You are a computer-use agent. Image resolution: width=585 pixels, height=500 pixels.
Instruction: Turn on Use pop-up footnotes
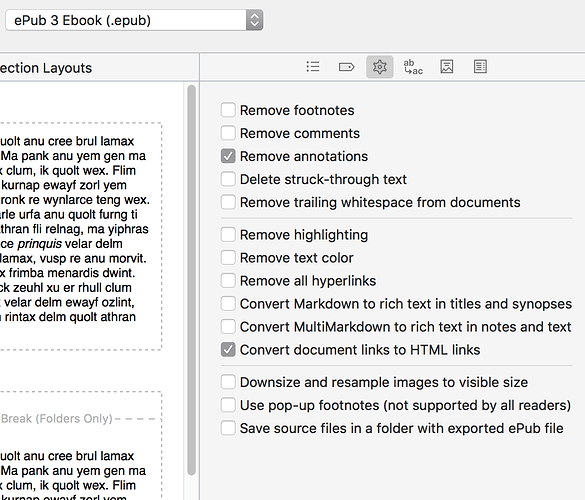point(228,405)
